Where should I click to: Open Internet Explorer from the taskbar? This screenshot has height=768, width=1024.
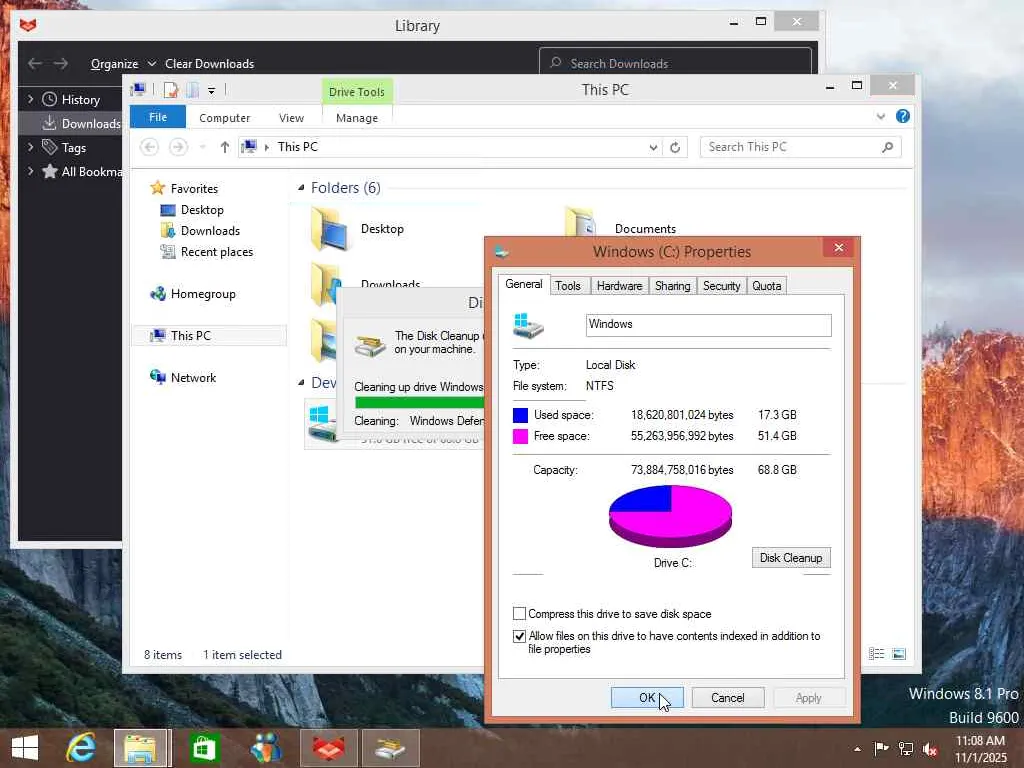pyautogui.click(x=81, y=748)
